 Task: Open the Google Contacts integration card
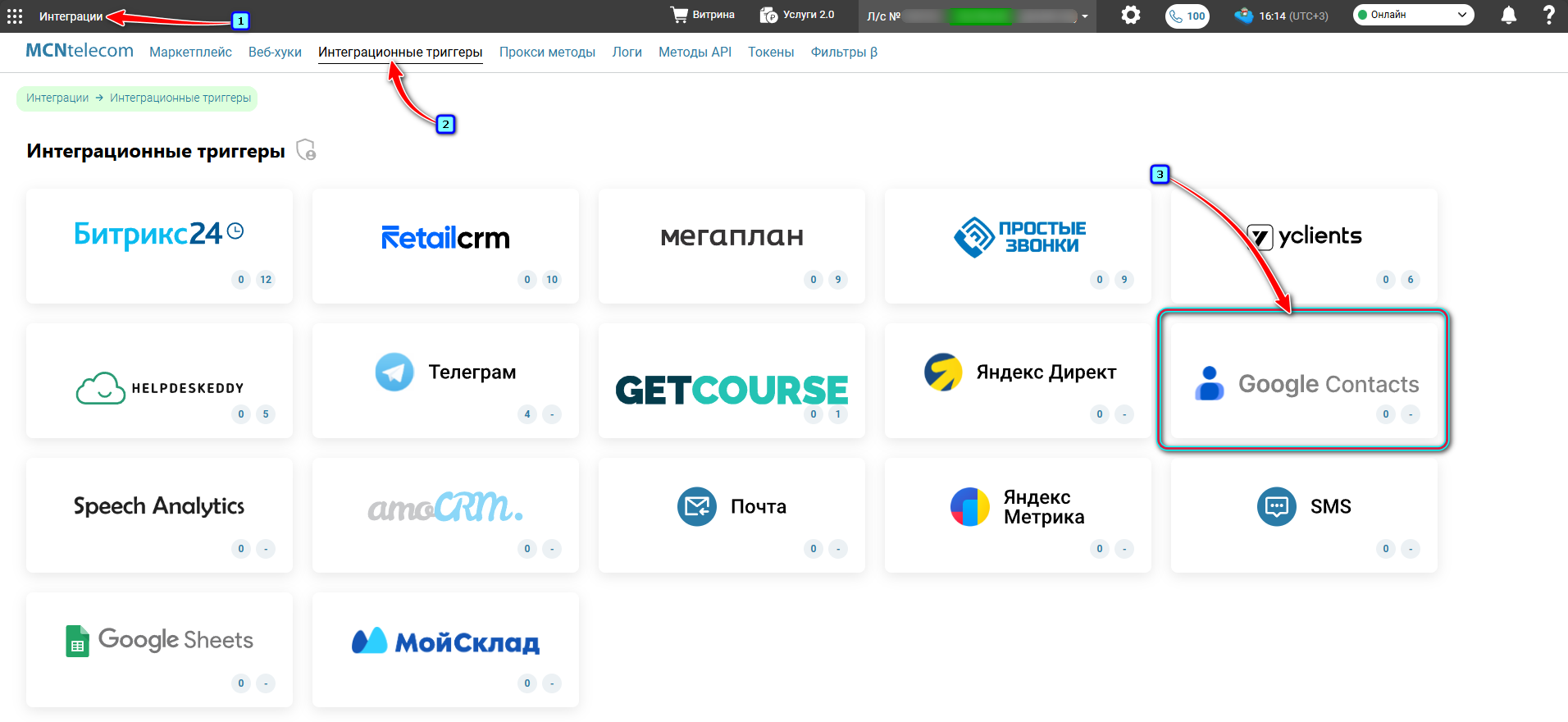pyautogui.click(x=1304, y=381)
